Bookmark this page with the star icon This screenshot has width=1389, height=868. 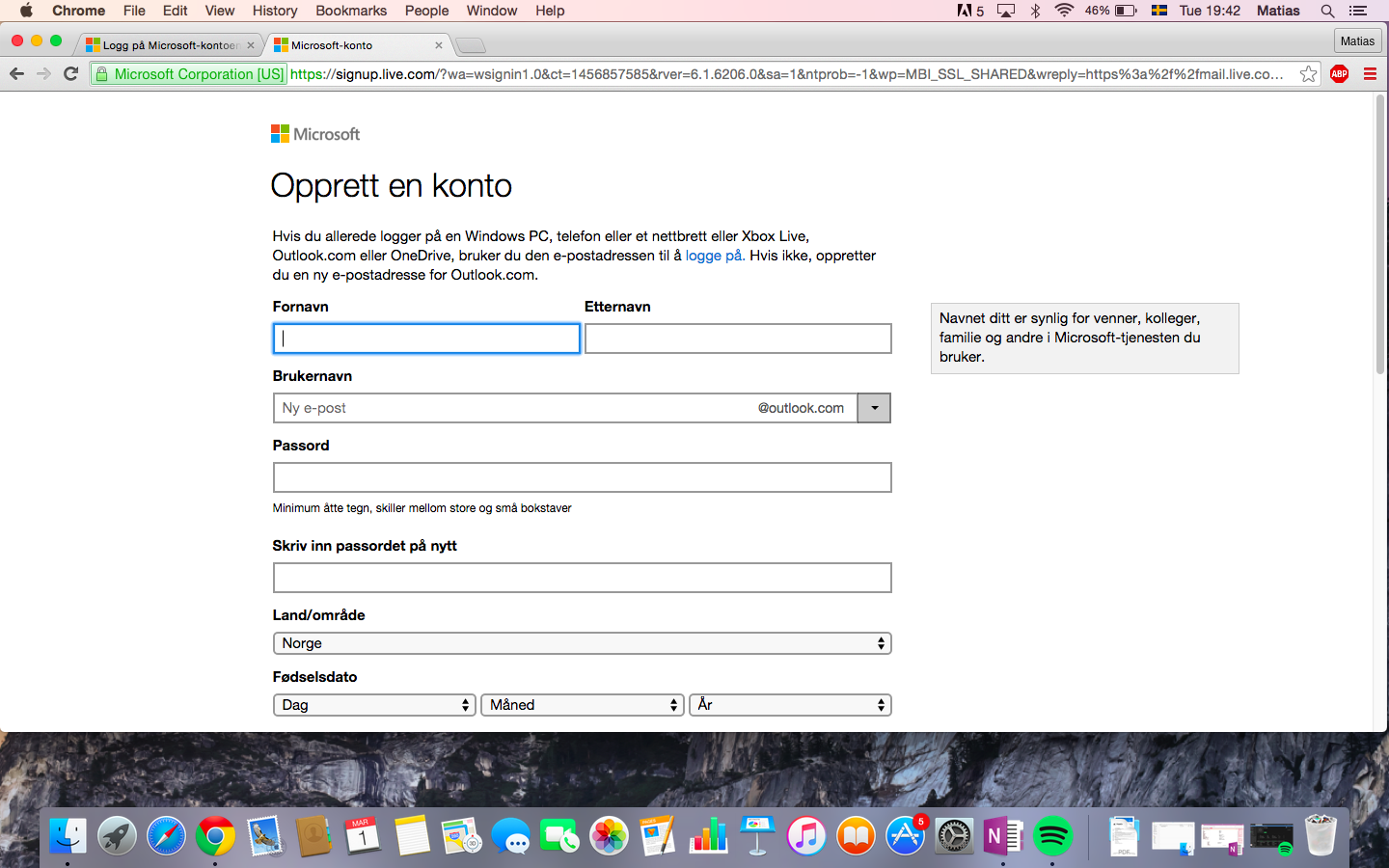tap(1308, 74)
